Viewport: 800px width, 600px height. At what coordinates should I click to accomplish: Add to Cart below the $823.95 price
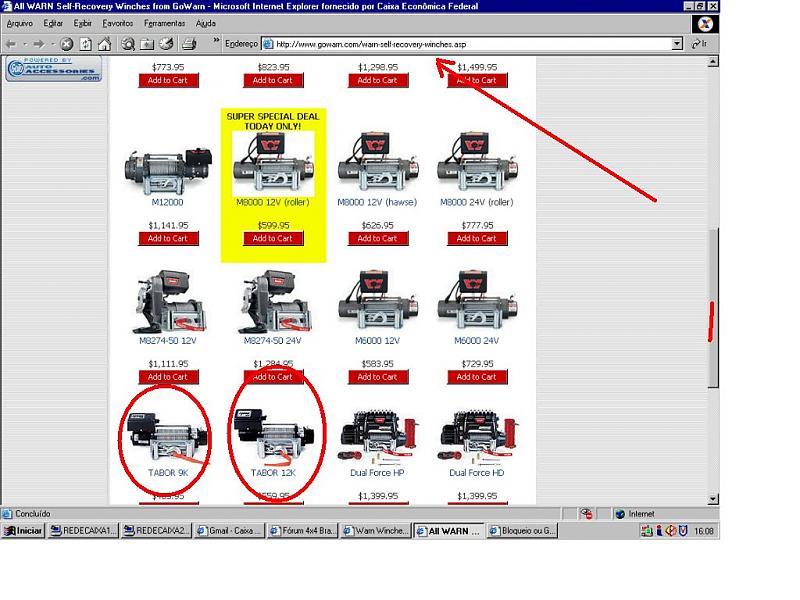coord(273,81)
